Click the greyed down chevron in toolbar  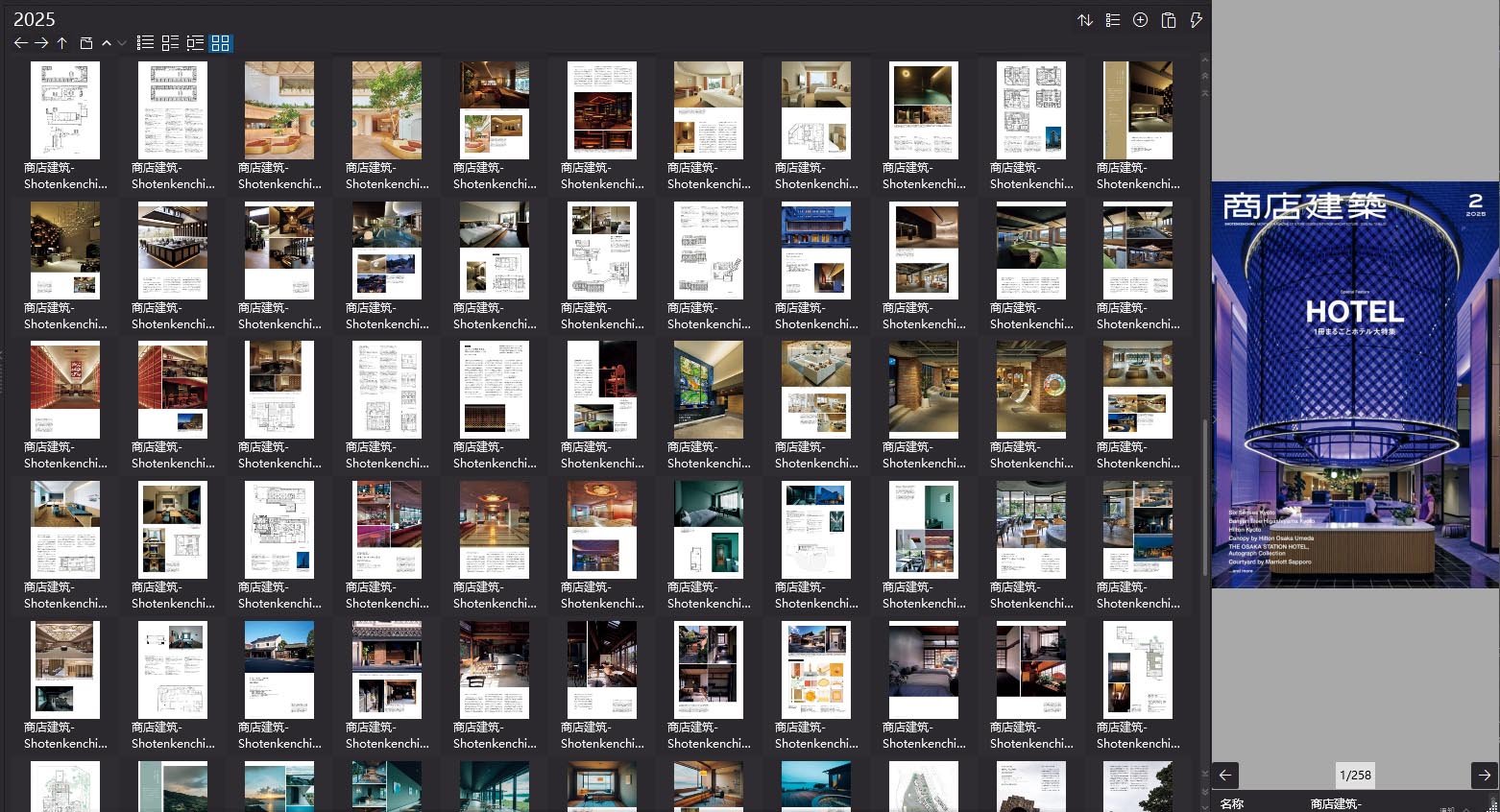coord(122,43)
